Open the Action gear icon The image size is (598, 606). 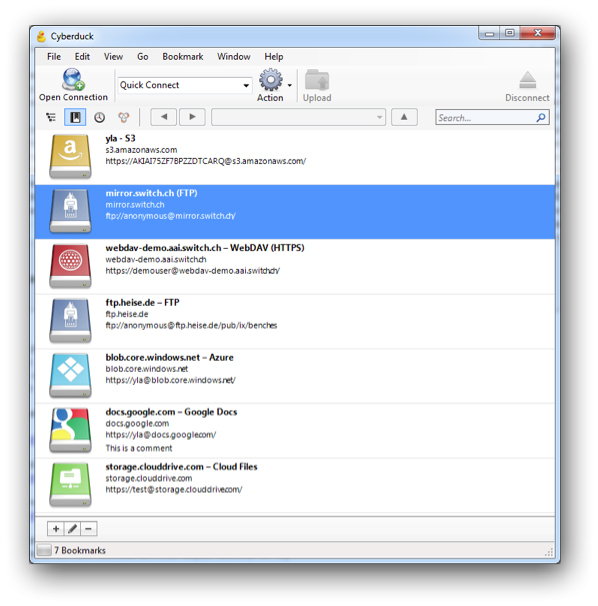271,80
